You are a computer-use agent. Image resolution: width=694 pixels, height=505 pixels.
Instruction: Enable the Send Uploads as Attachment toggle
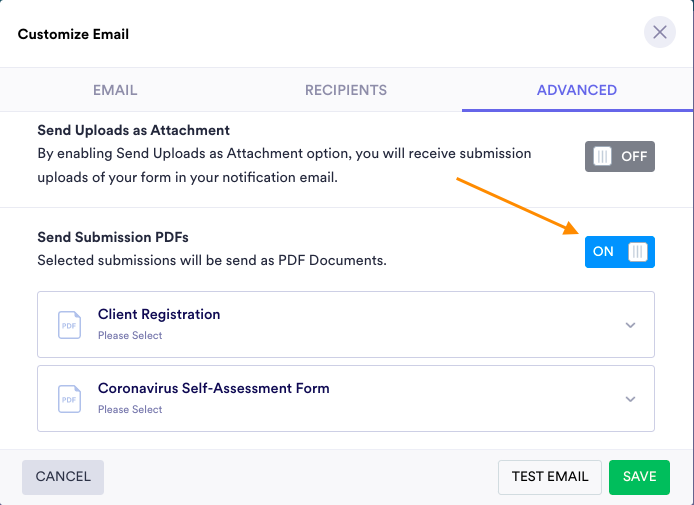tap(619, 156)
